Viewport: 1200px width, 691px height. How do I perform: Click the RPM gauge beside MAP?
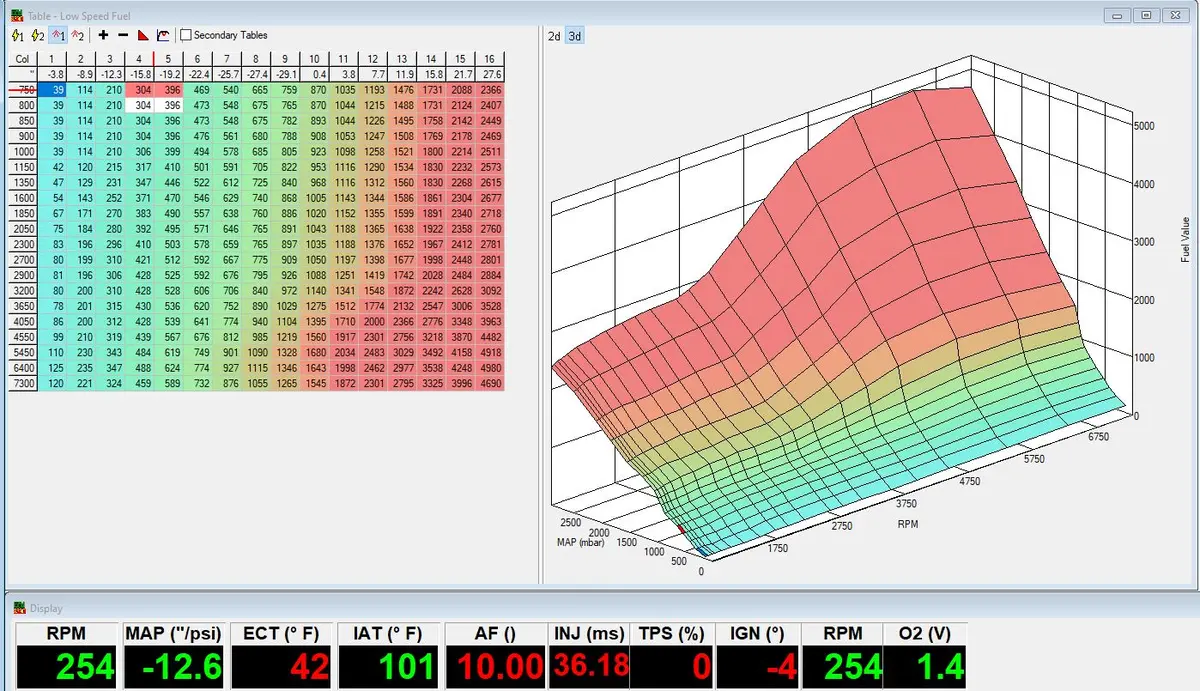(x=66, y=656)
